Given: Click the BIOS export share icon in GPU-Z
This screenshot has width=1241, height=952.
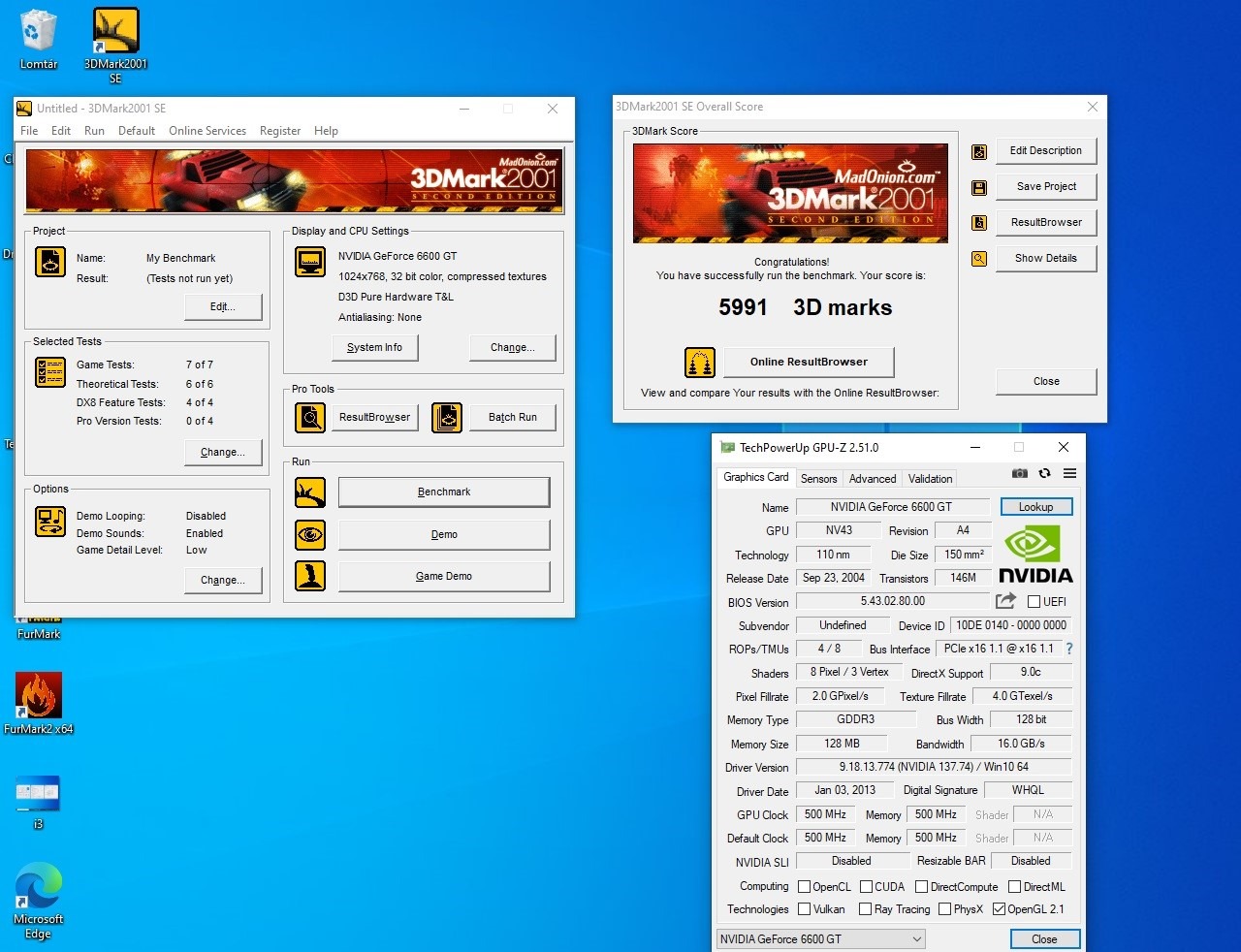Looking at the screenshot, I should [x=1005, y=601].
